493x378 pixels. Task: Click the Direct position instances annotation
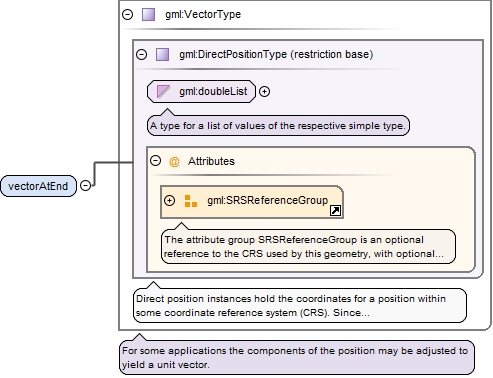(x=300, y=306)
